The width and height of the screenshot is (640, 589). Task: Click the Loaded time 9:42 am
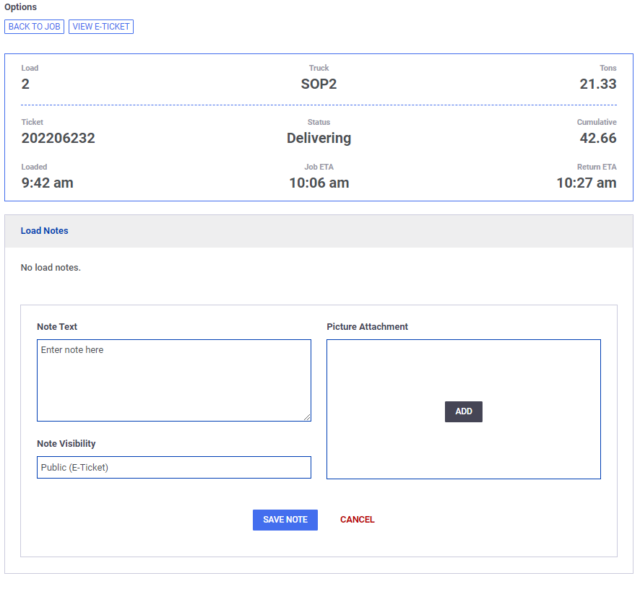coord(47,183)
